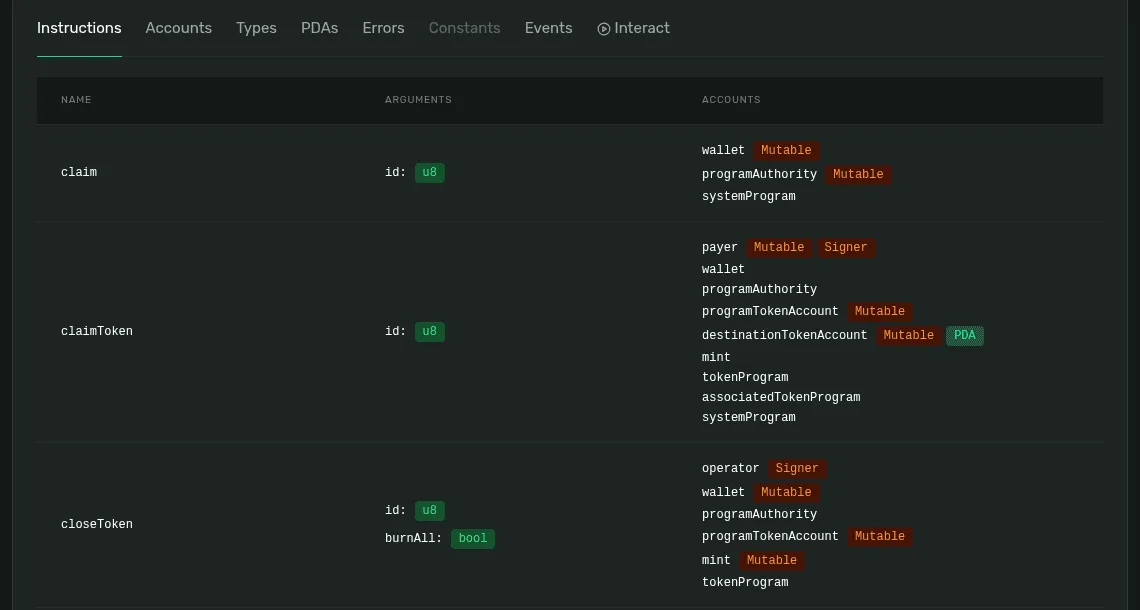Click programTokenAccount in the claimToken row

tap(770, 311)
